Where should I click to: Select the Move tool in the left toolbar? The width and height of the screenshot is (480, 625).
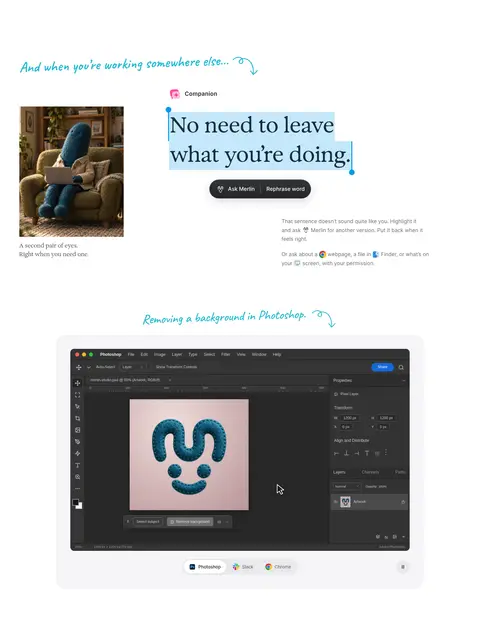pyautogui.click(x=77, y=383)
